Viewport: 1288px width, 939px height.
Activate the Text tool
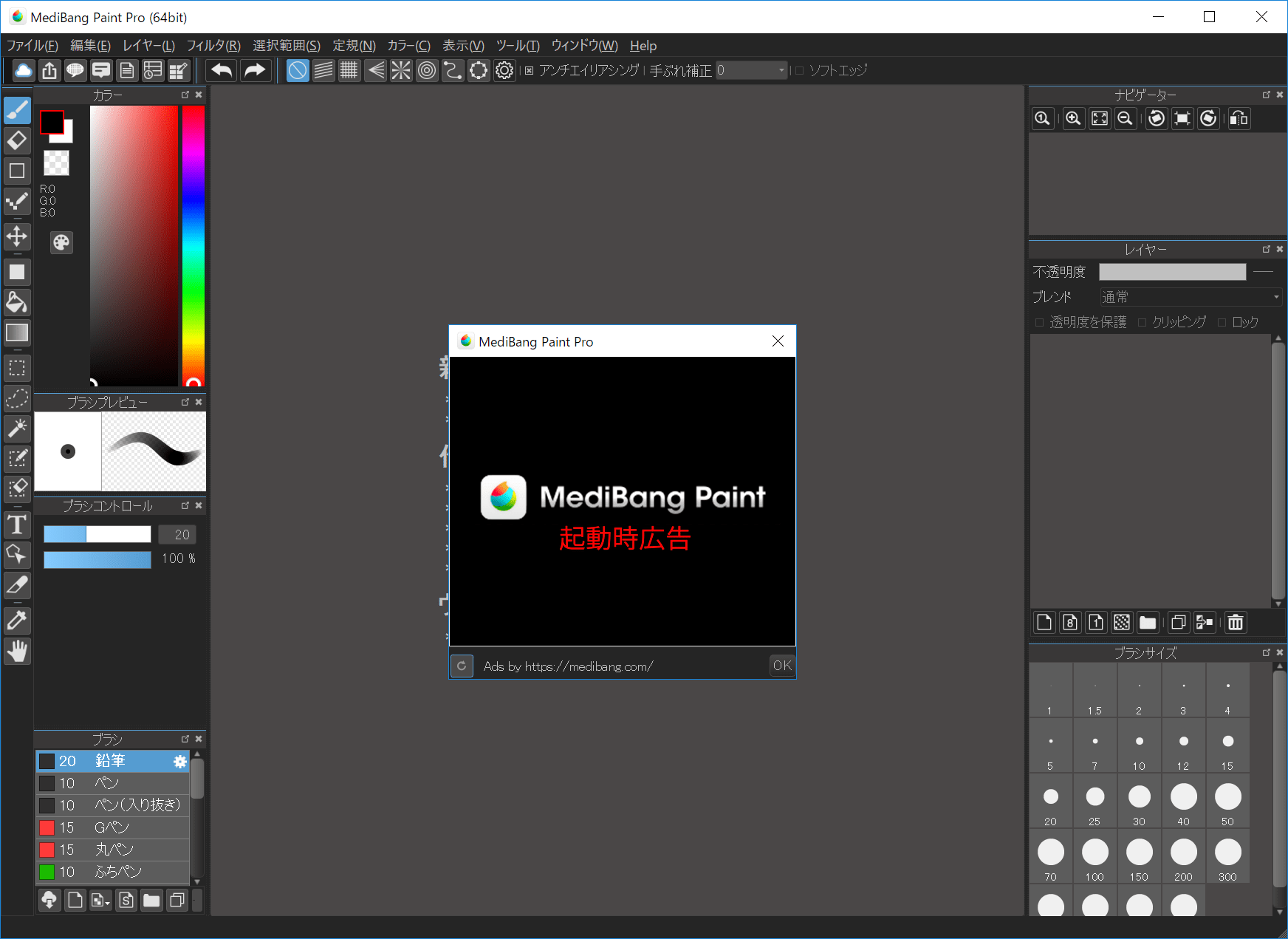coord(17,525)
